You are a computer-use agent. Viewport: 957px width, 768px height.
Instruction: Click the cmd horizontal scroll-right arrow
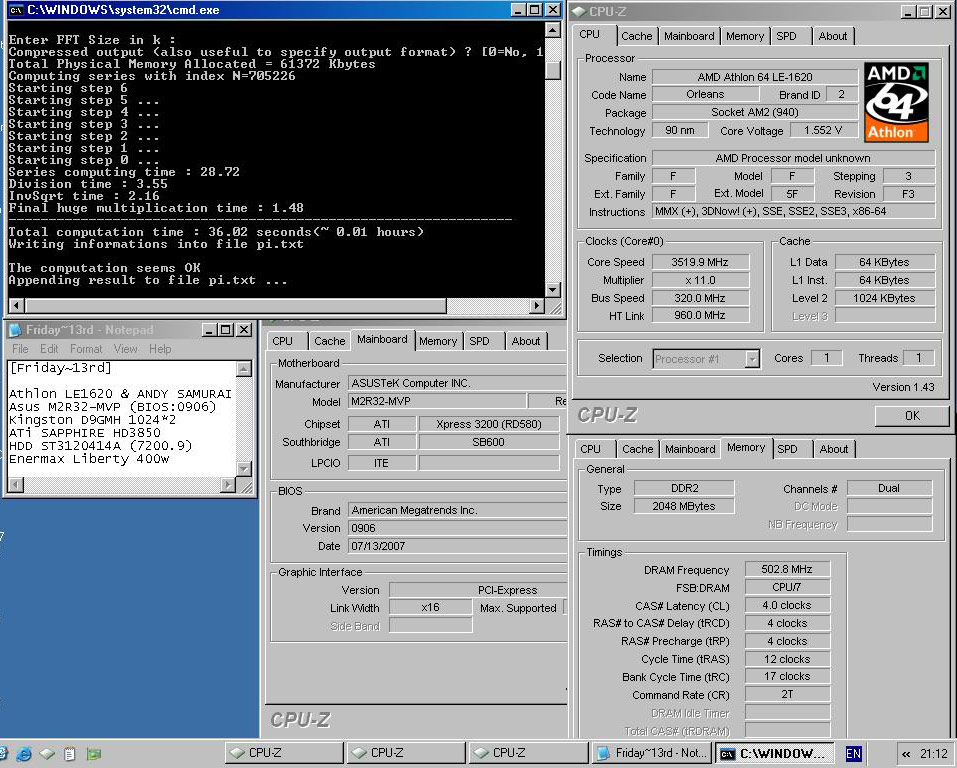point(536,305)
